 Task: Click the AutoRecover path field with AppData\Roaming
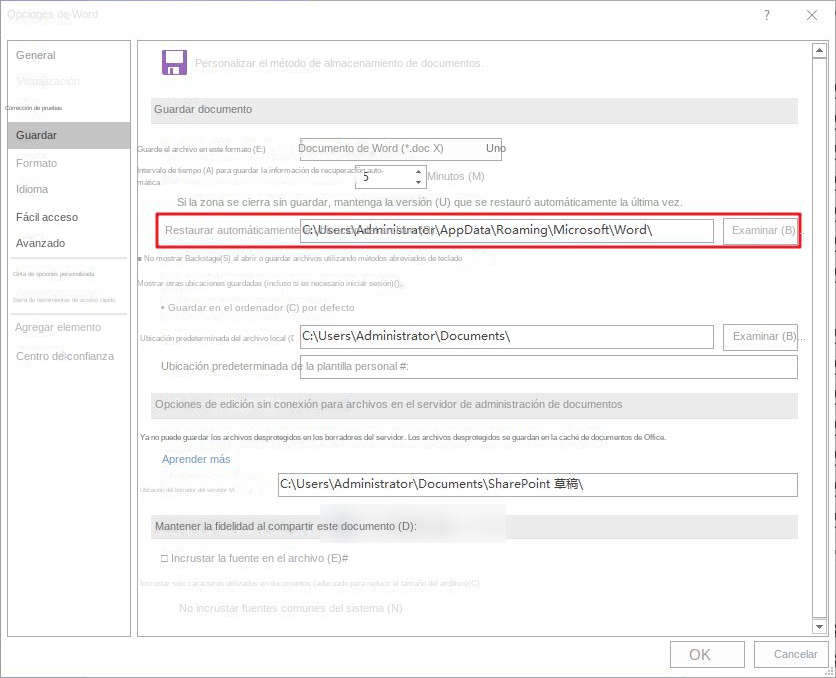[507, 230]
